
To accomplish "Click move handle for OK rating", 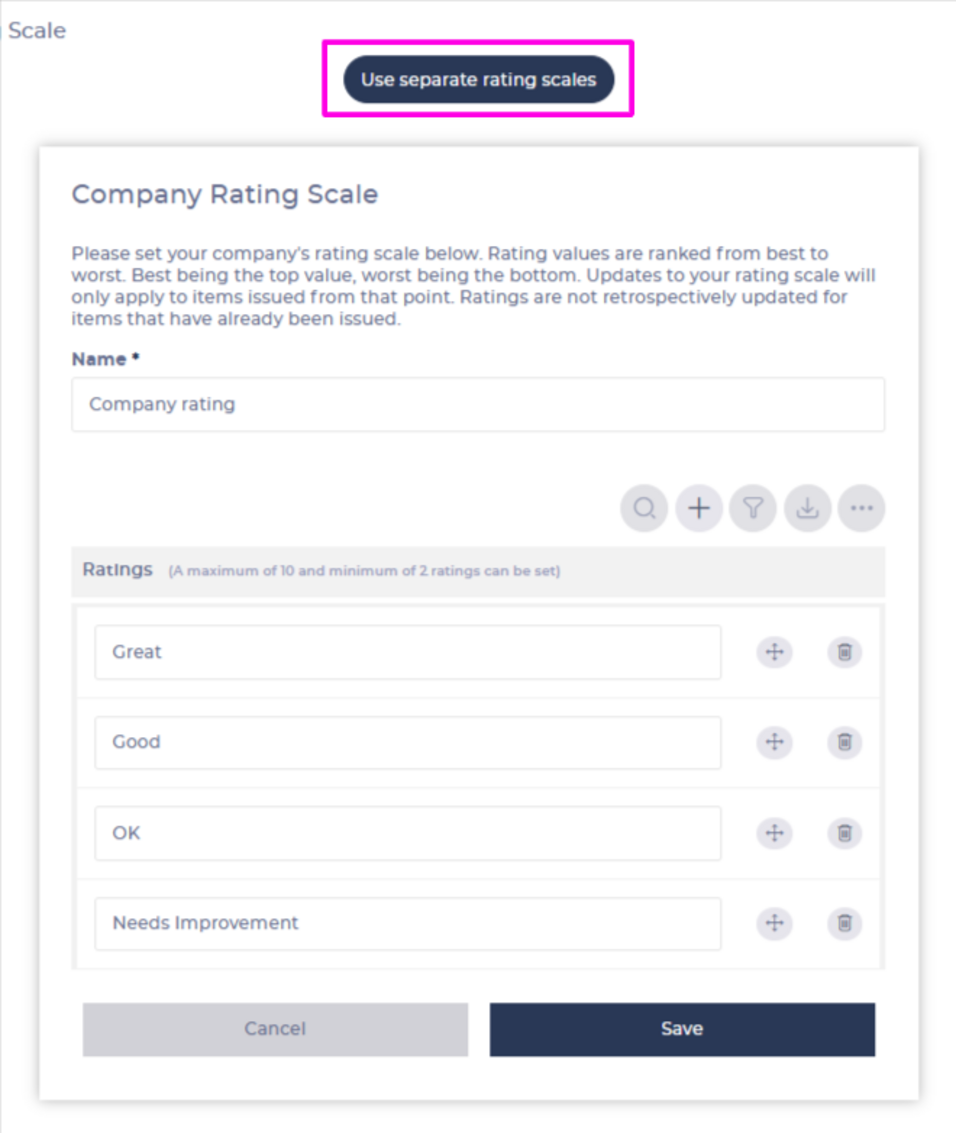I will (773, 832).
